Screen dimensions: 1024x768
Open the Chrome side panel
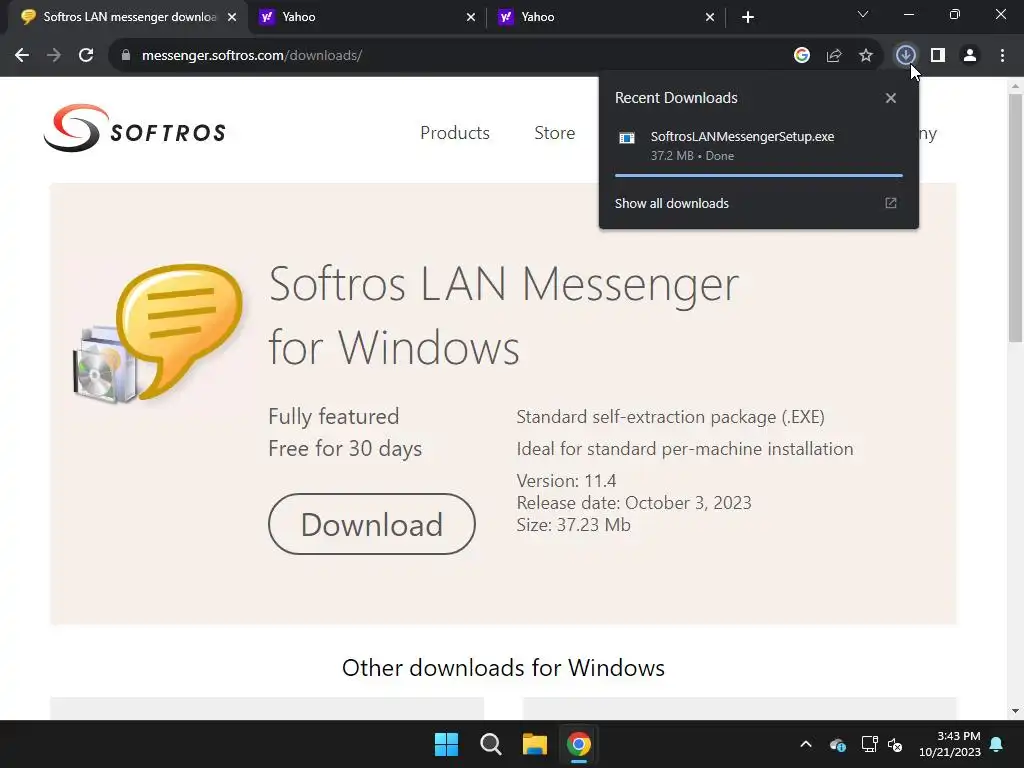point(938,56)
